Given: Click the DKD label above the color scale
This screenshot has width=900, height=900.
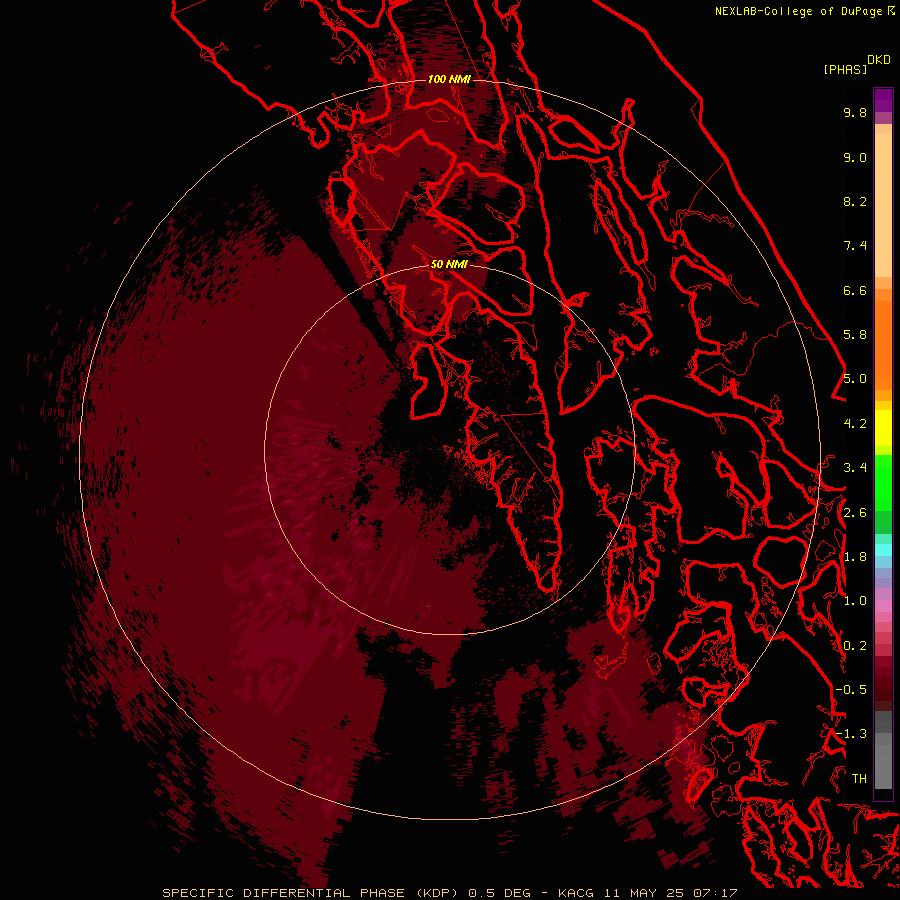Looking at the screenshot, I should tap(879, 59).
